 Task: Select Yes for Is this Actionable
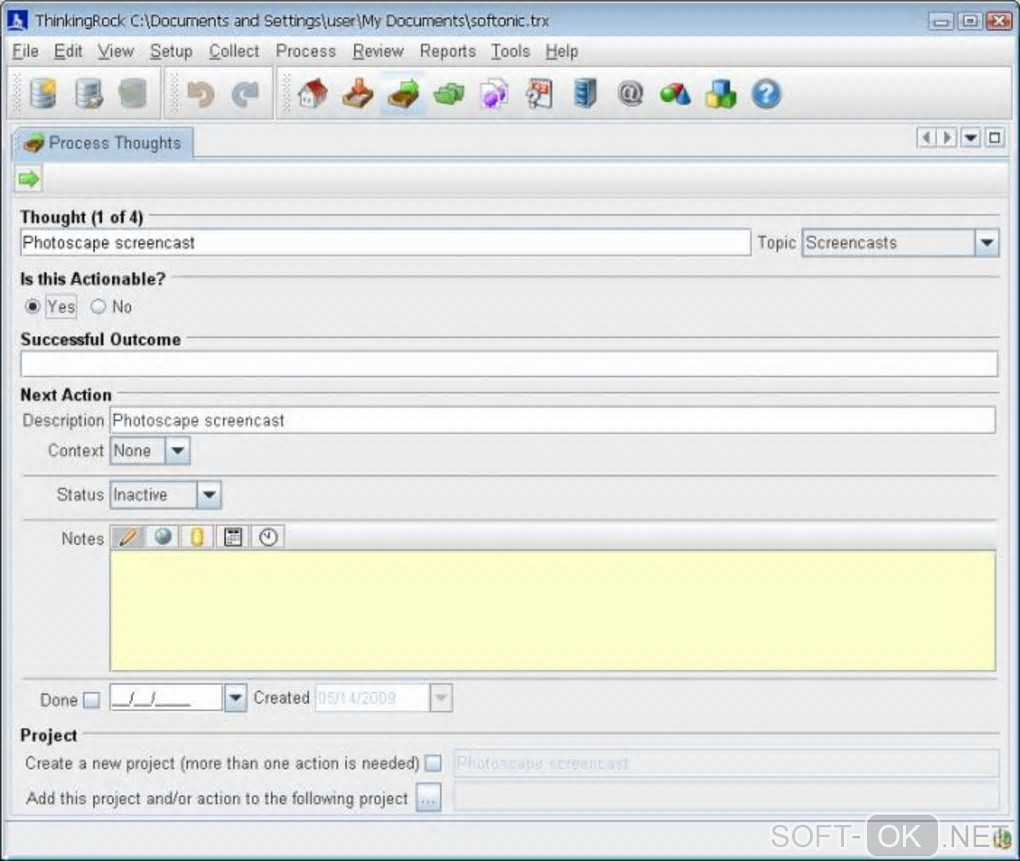pos(32,306)
